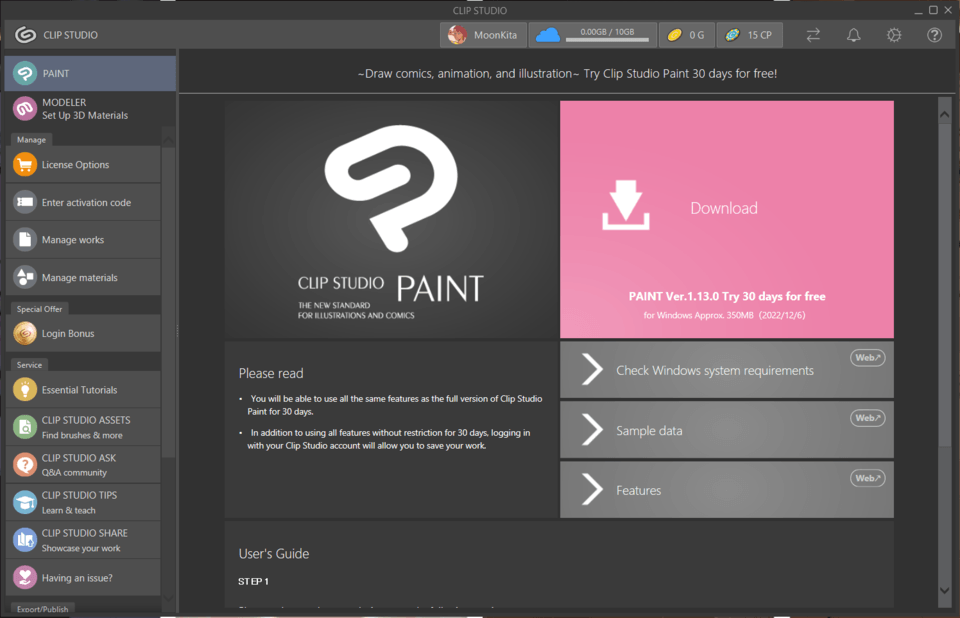
Task: Click 'Find brushes & more' subtitle
Action: (x=82, y=435)
